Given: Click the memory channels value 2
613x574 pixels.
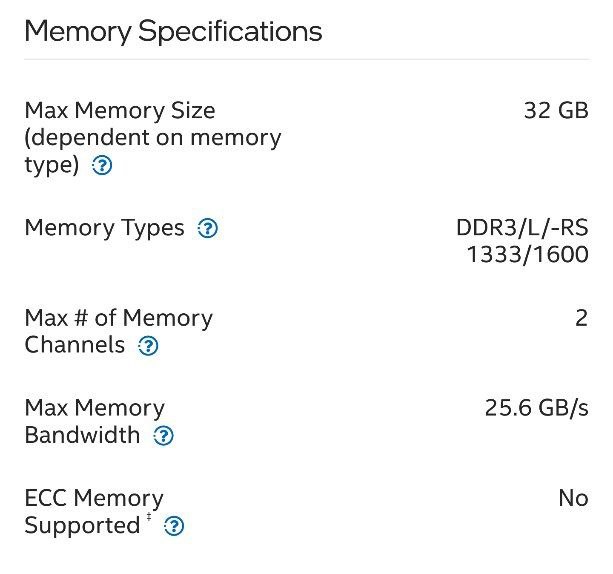Looking at the screenshot, I should pos(581,318).
